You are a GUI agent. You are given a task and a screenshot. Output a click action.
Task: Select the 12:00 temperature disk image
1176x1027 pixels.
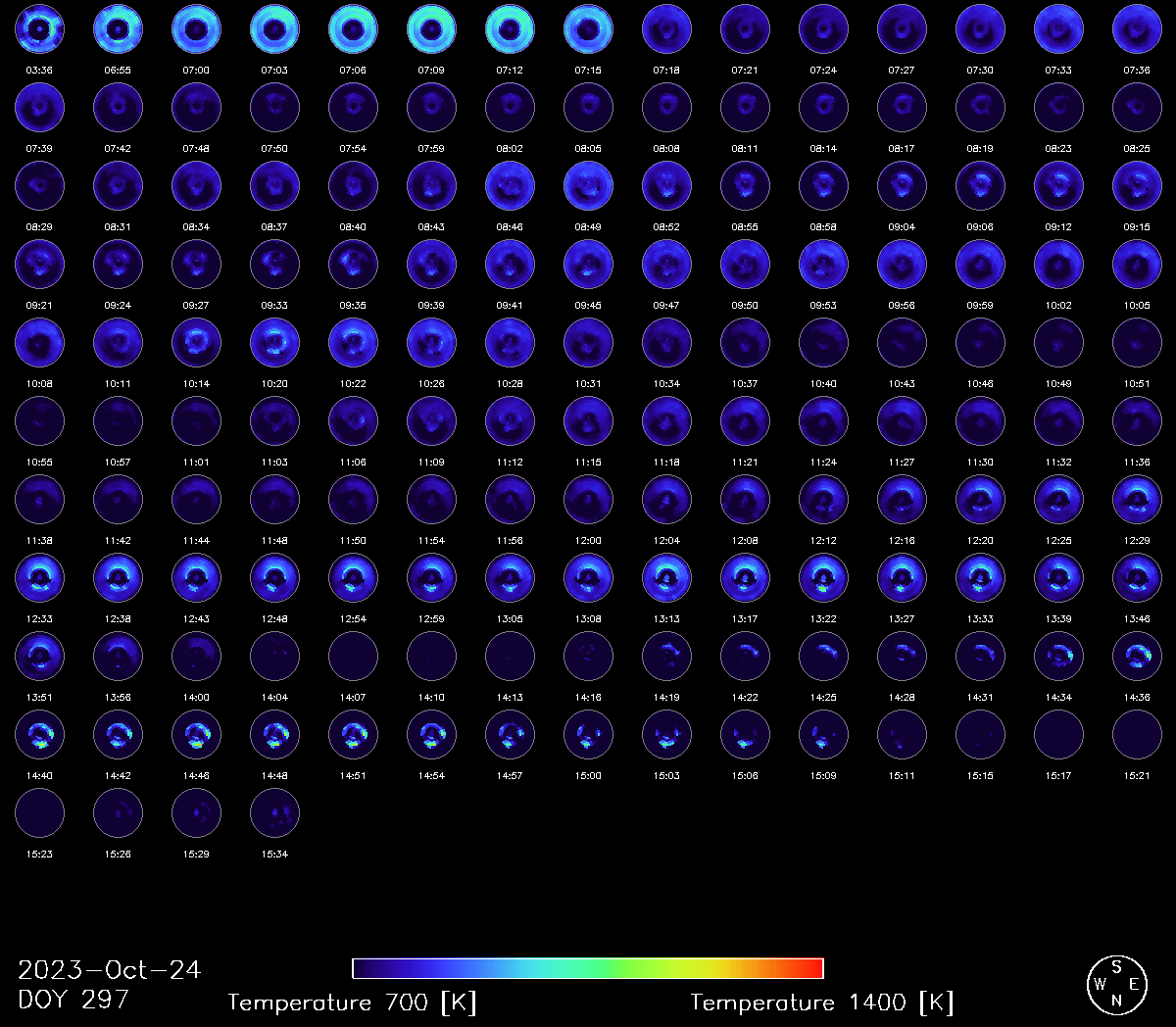pos(588,500)
